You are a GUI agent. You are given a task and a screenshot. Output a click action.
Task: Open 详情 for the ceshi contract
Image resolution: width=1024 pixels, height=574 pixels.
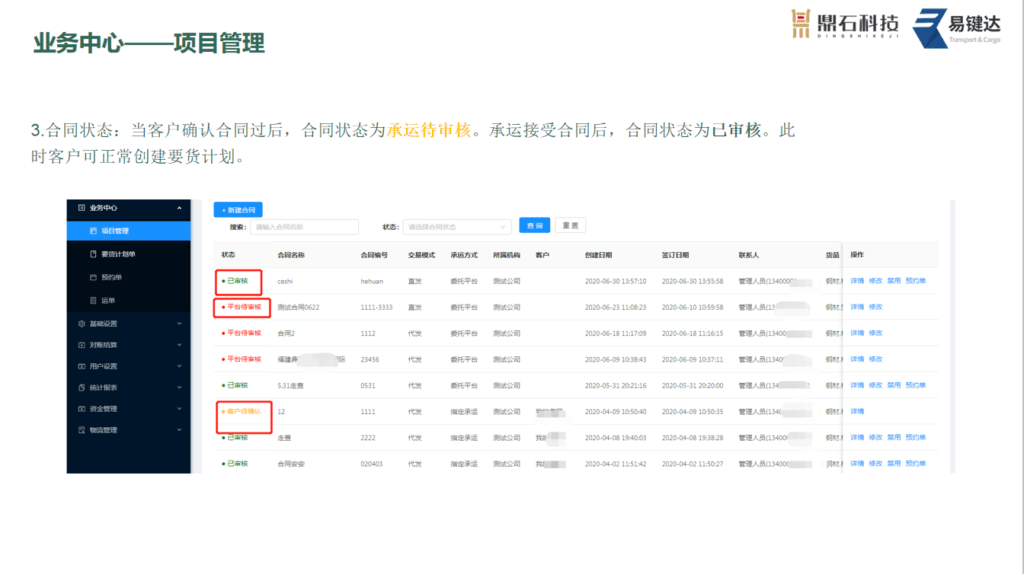point(857,281)
